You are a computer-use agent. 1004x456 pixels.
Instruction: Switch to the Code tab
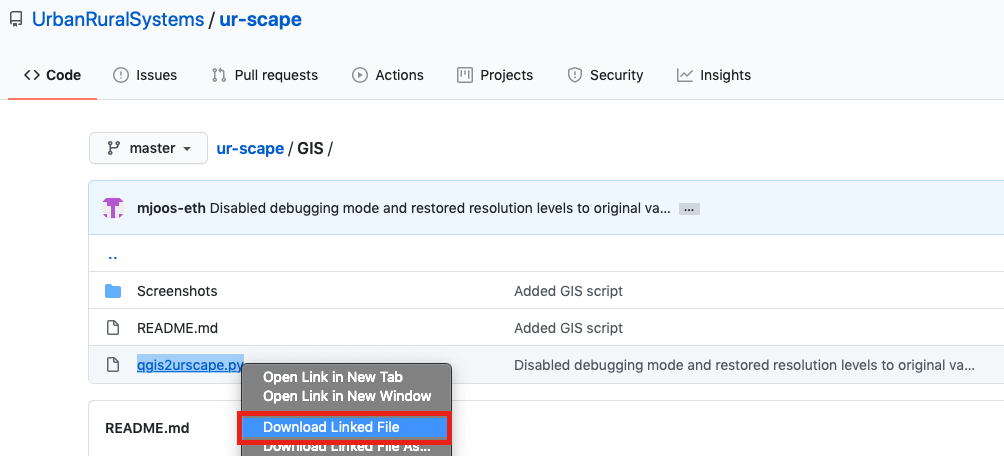pyautogui.click(x=53, y=75)
